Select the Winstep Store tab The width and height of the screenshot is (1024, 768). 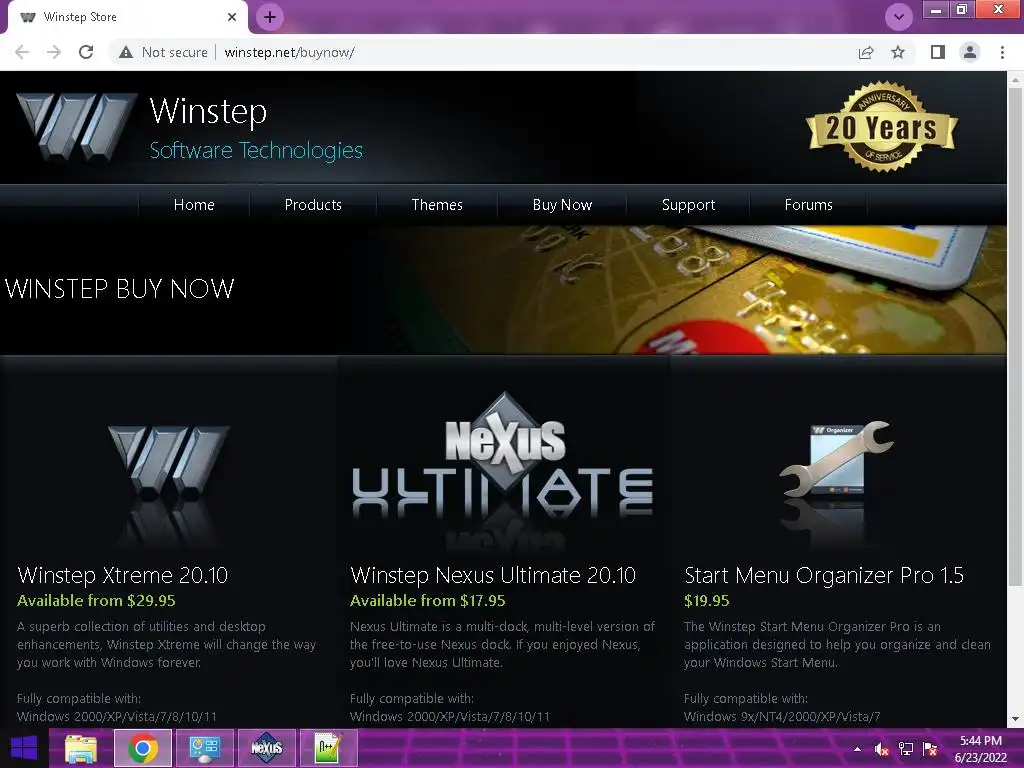[x=128, y=18]
